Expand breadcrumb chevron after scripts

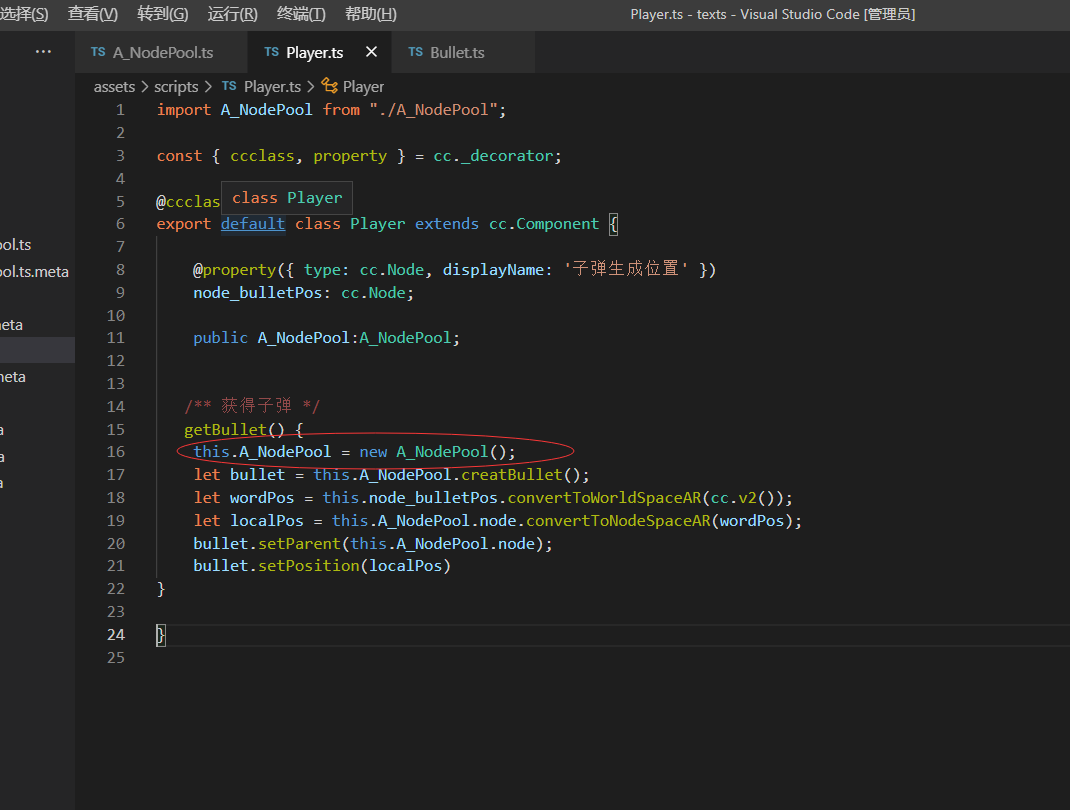pyautogui.click(x=208, y=87)
